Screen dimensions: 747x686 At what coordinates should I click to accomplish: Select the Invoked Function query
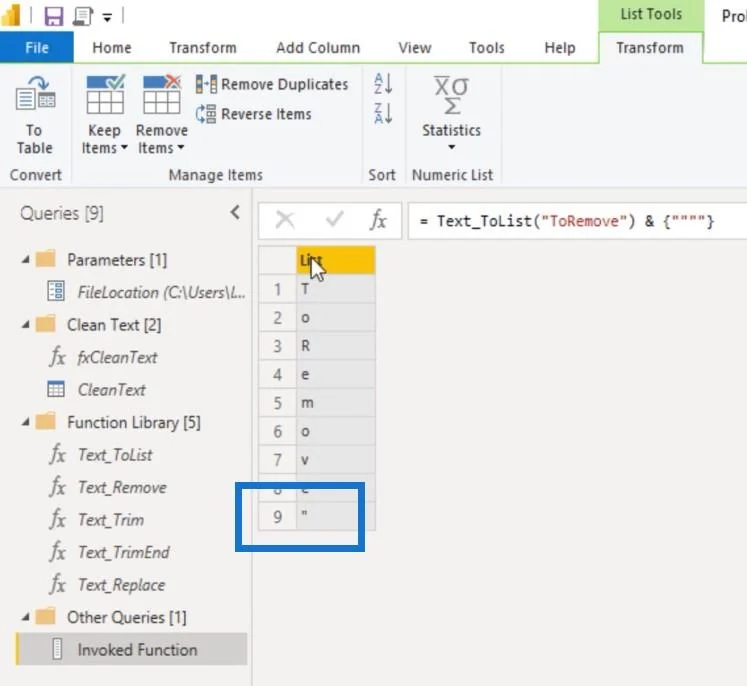(x=131, y=650)
